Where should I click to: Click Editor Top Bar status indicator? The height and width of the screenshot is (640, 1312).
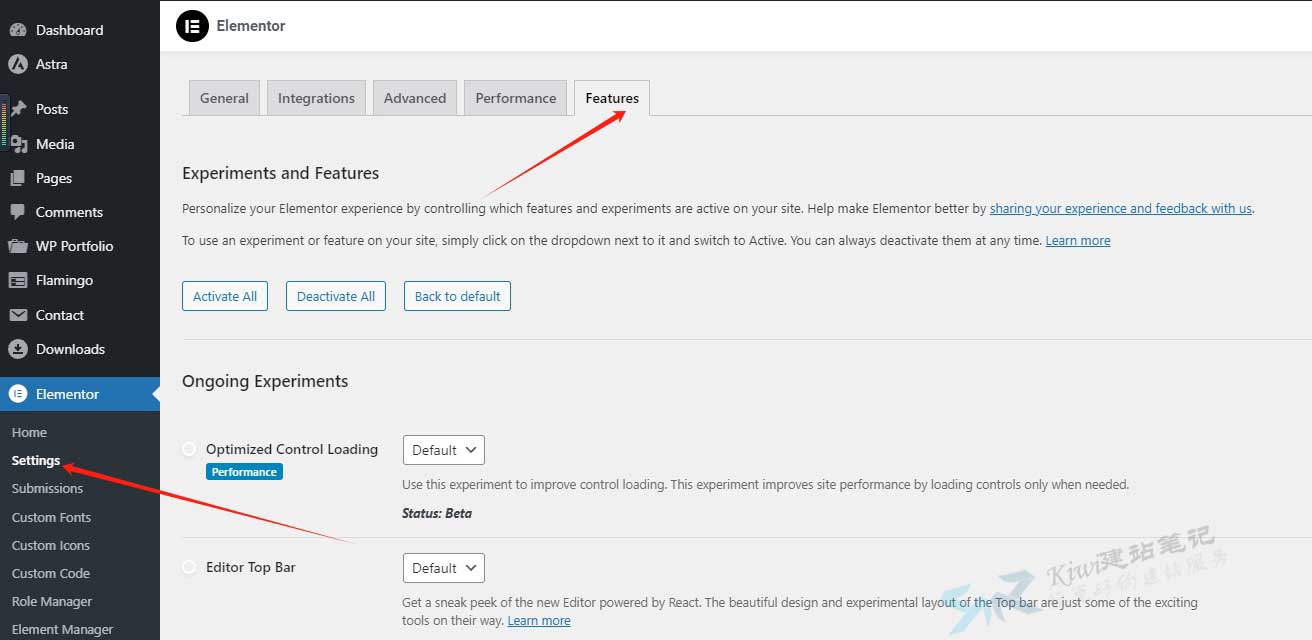[189, 567]
